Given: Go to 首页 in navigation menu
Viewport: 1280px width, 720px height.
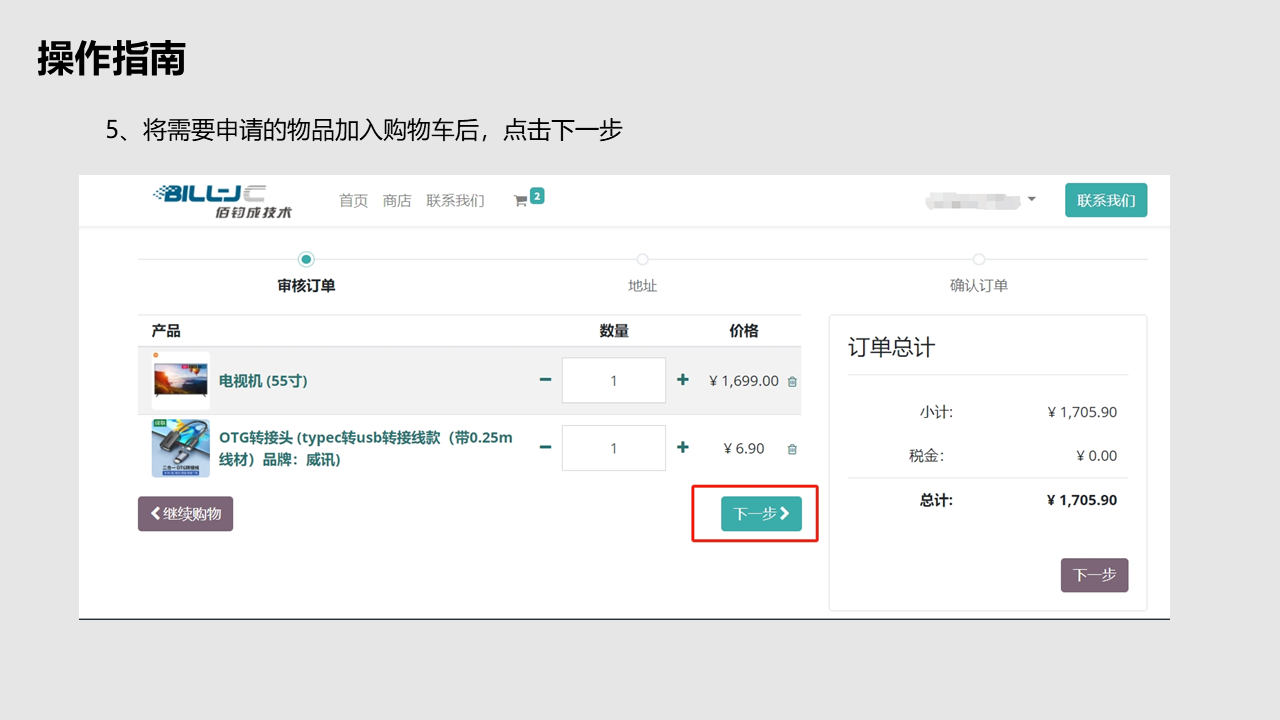Looking at the screenshot, I should [353, 200].
